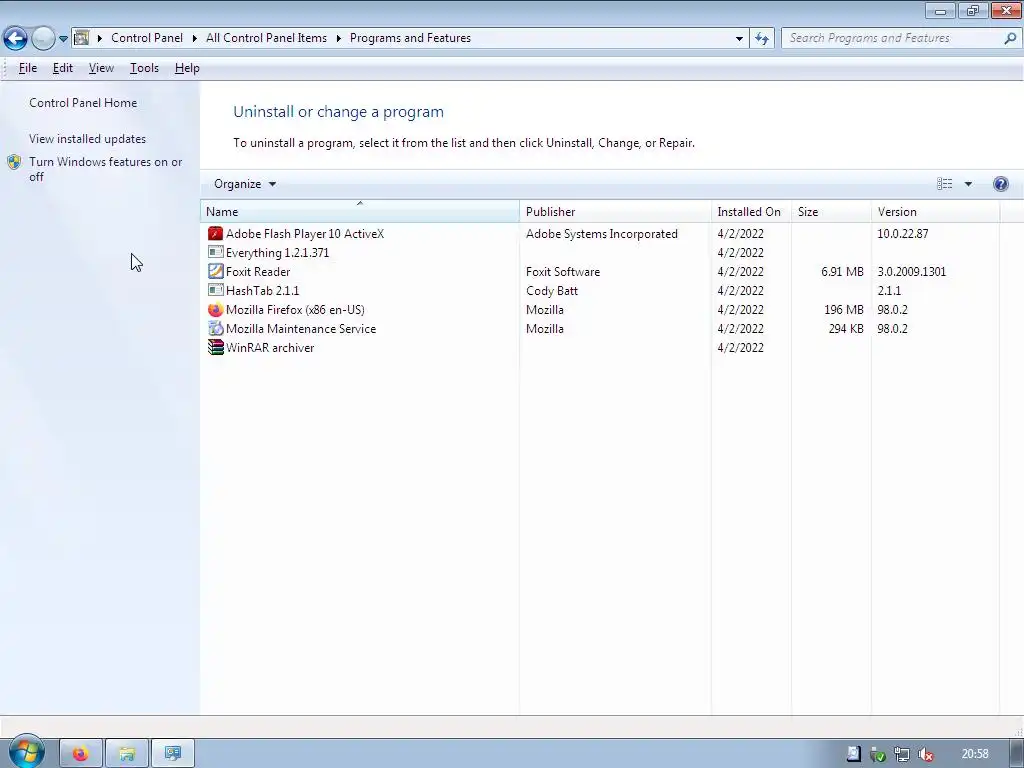The height and width of the screenshot is (768, 1024).
Task: Click the WinRAR archiver program icon
Action: (x=215, y=347)
